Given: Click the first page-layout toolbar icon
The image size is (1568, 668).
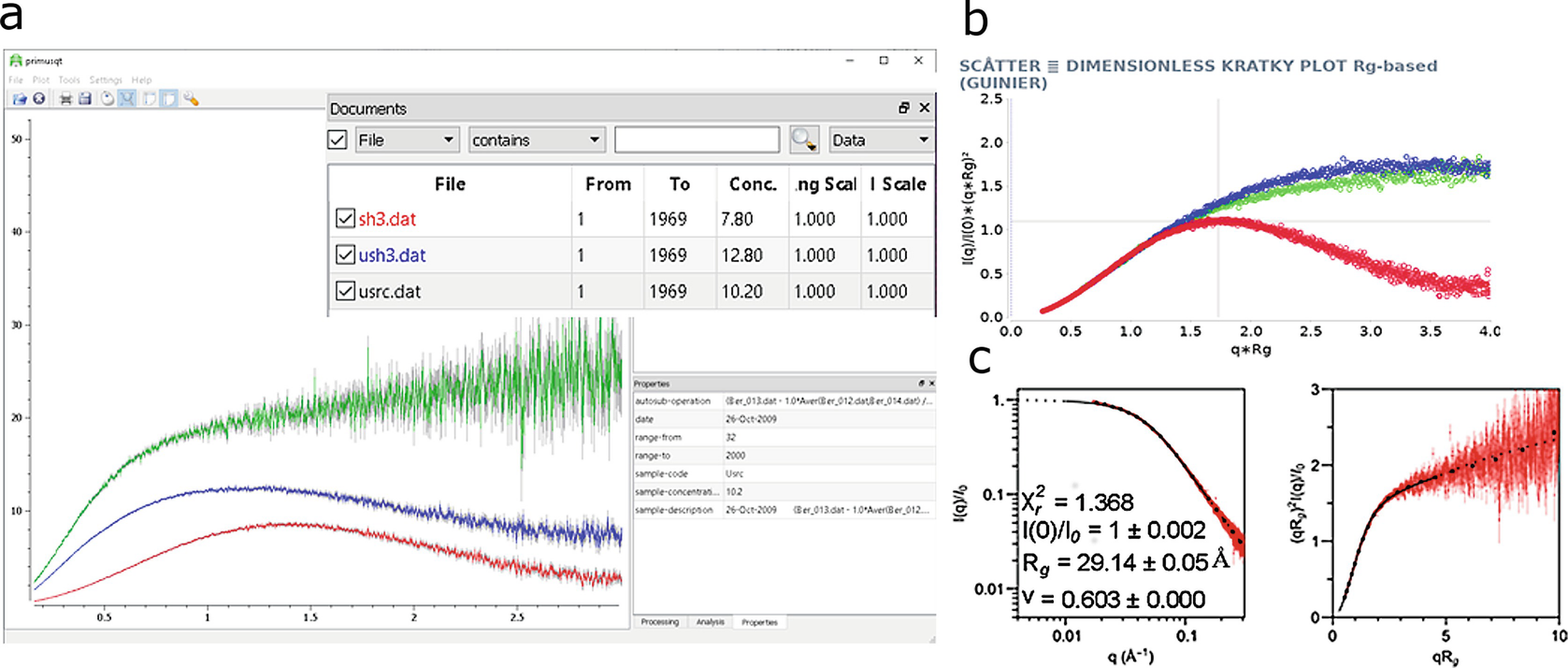Looking at the screenshot, I should 149,98.
